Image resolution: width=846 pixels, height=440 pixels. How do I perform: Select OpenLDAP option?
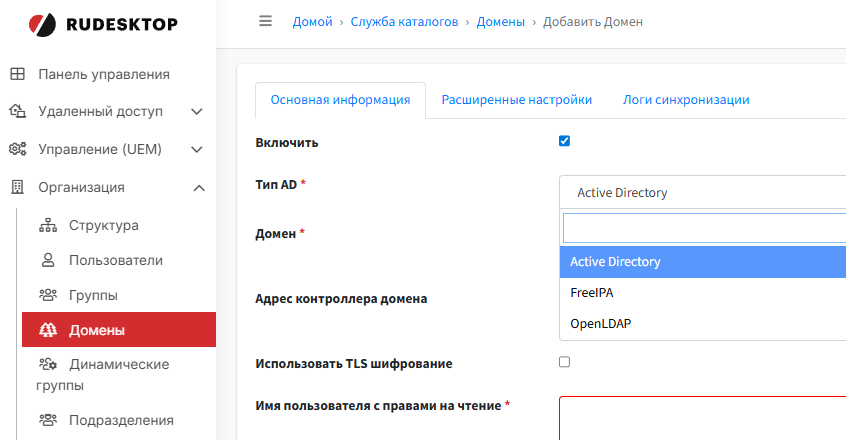(x=702, y=324)
